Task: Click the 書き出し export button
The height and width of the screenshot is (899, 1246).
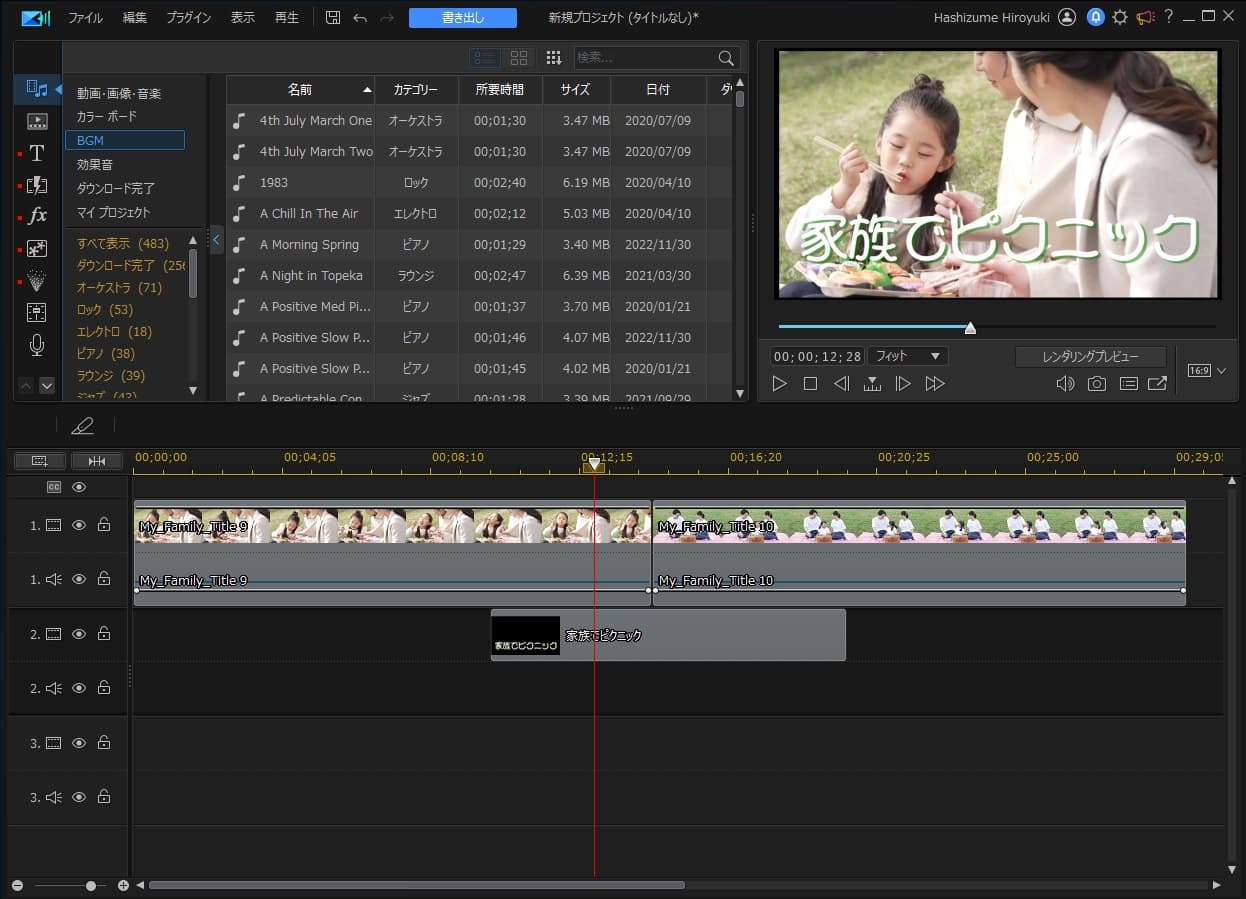Action: [x=462, y=18]
